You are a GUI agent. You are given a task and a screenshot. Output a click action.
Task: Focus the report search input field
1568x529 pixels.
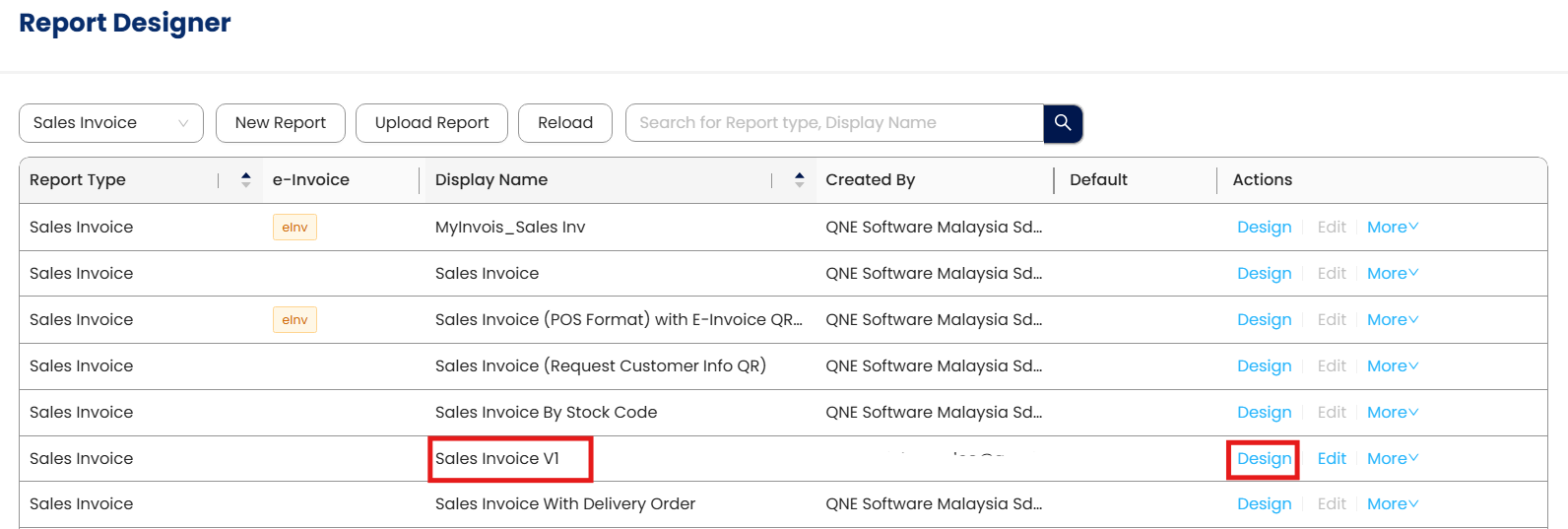point(833,123)
